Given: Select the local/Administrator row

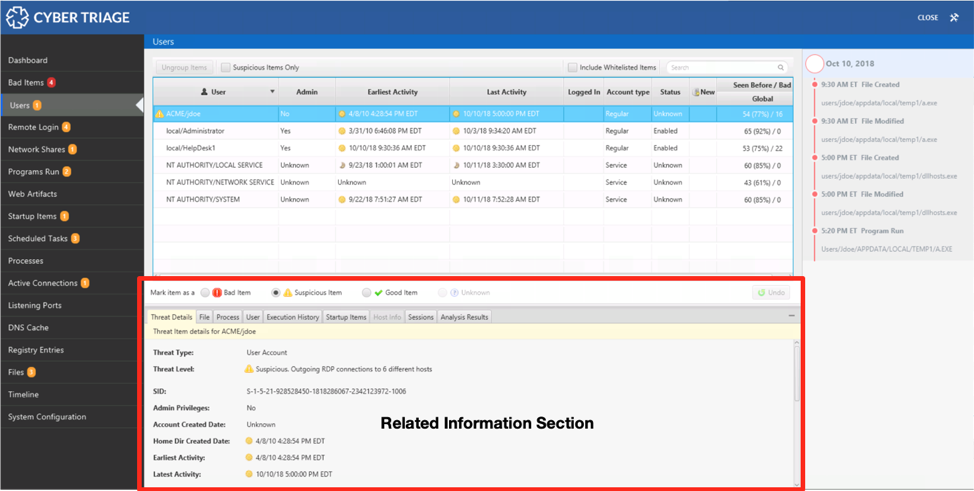Looking at the screenshot, I should pos(473,131).
